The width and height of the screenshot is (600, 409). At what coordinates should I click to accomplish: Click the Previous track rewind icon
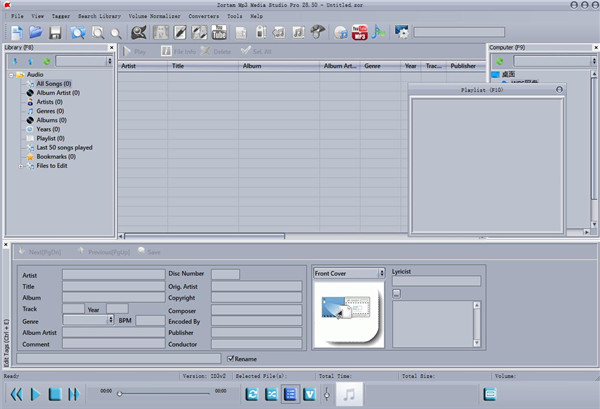click(15, 394)
